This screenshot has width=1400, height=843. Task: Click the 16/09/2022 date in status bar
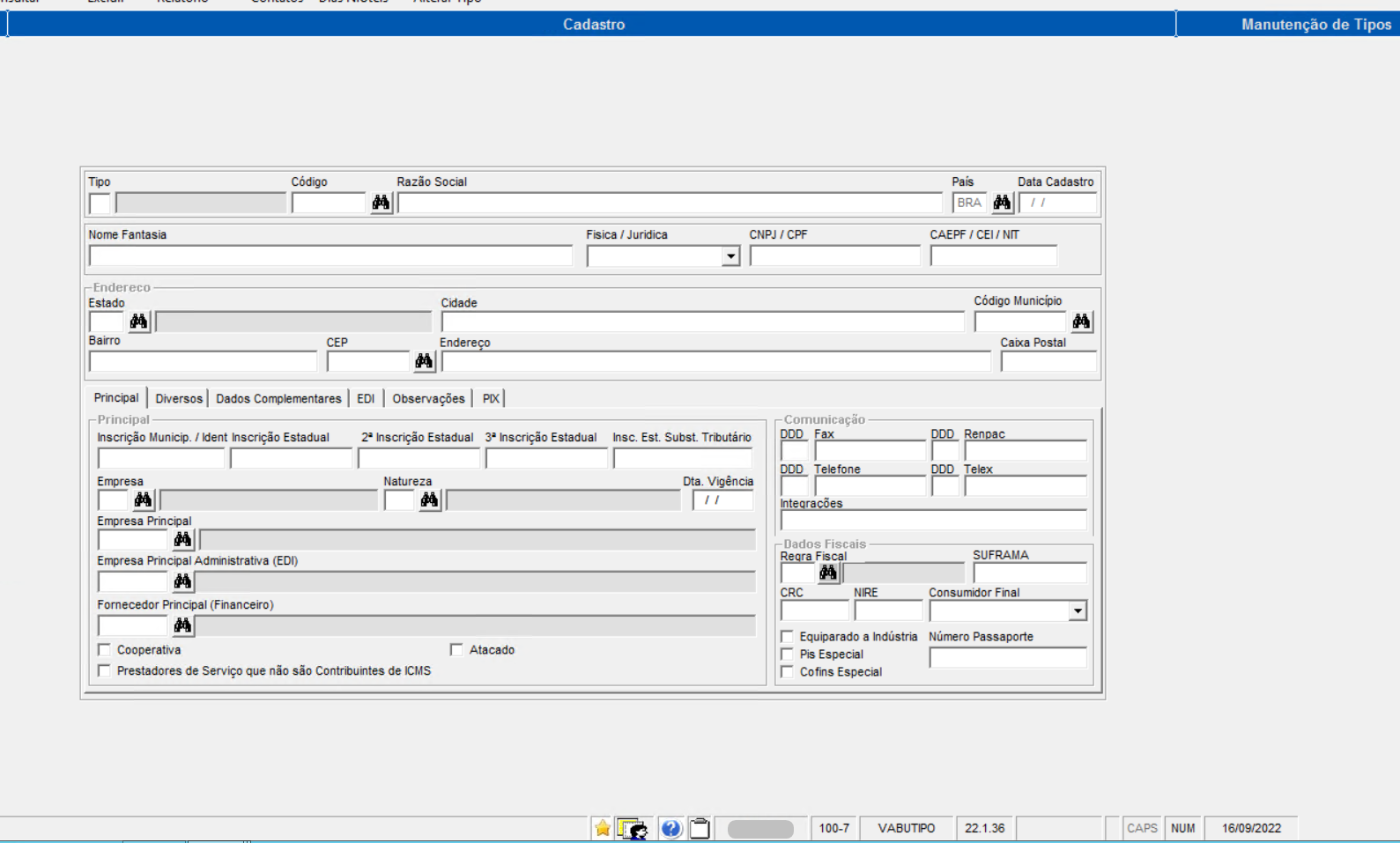click(1251, 828)
